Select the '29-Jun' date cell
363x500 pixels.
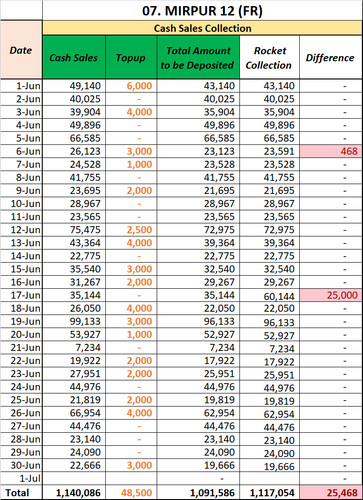[x=21, y=452]
